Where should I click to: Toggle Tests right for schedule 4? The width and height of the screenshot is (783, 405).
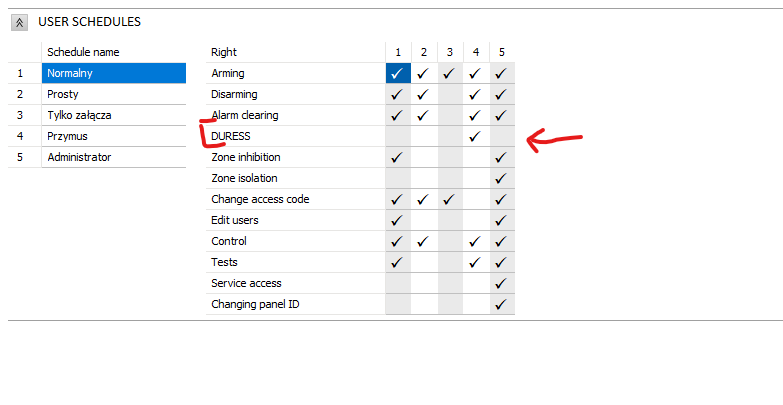pos(476,262)
